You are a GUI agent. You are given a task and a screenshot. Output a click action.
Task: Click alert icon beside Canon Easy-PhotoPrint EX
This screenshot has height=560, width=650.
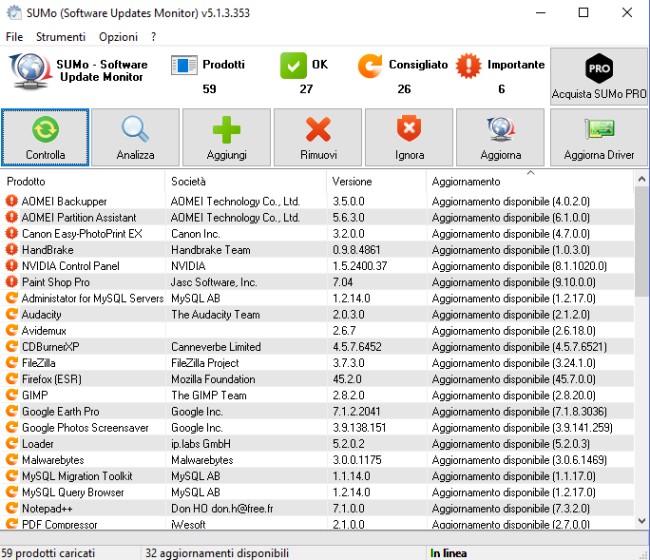point(12,233)
